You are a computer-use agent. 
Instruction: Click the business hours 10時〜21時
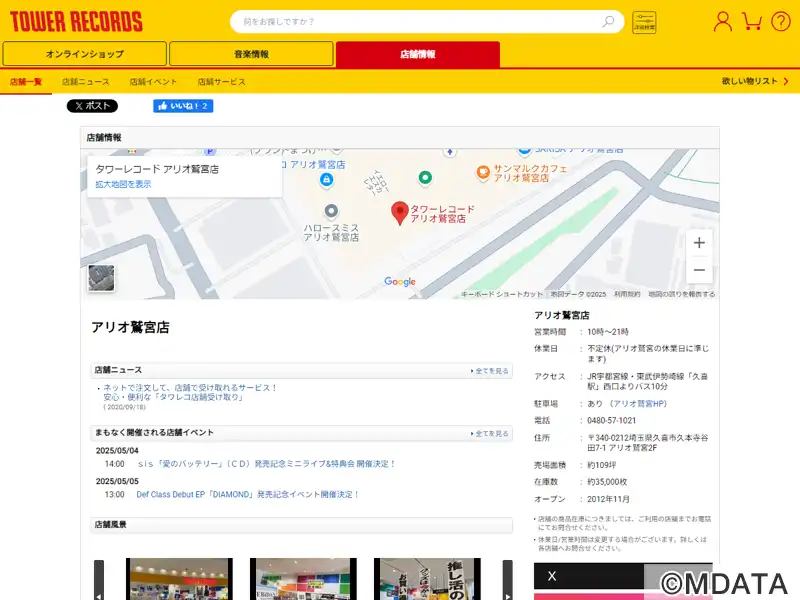coord(608,332)
